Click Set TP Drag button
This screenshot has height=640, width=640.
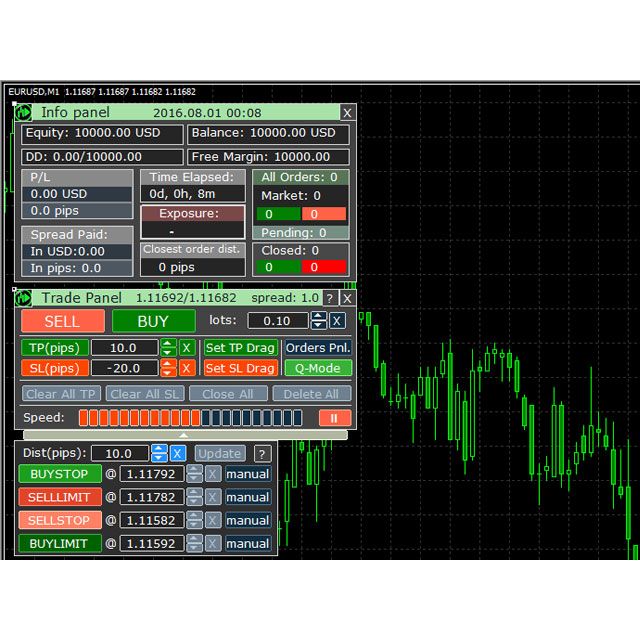point(240,348)
